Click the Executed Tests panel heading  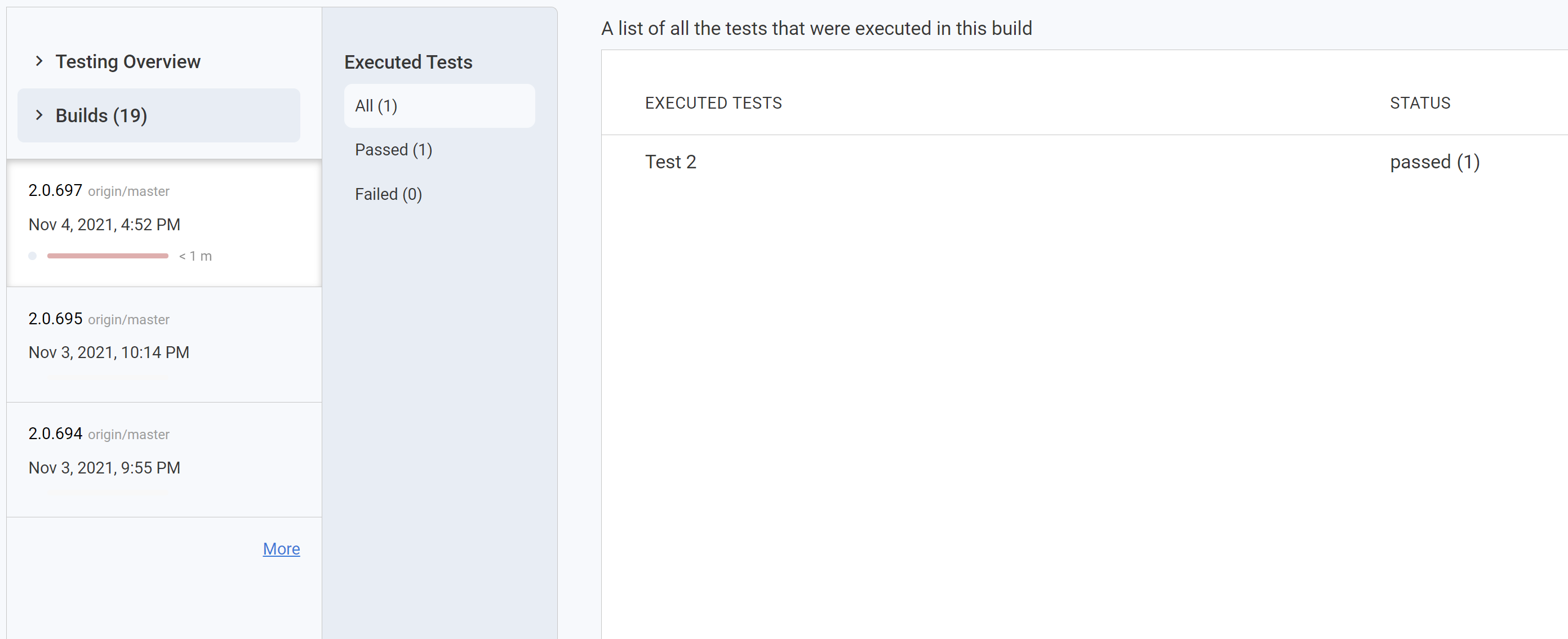pos(408,62)
